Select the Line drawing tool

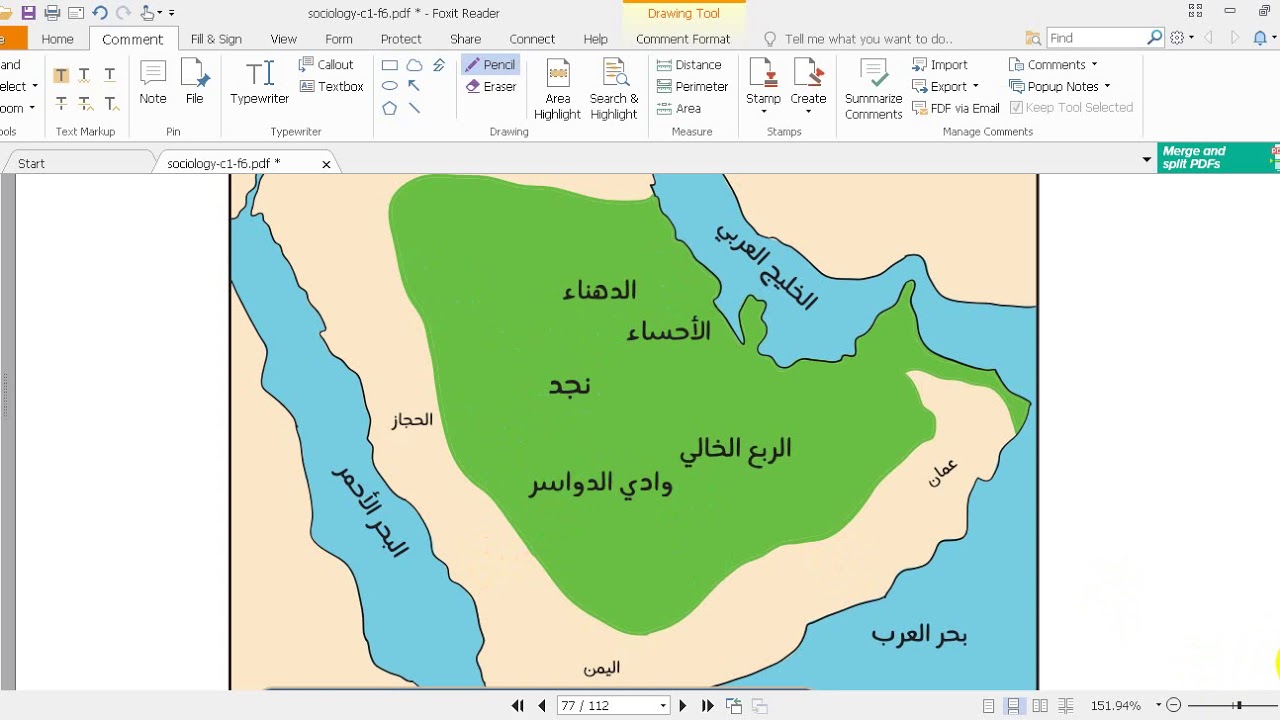coord(414,108)
